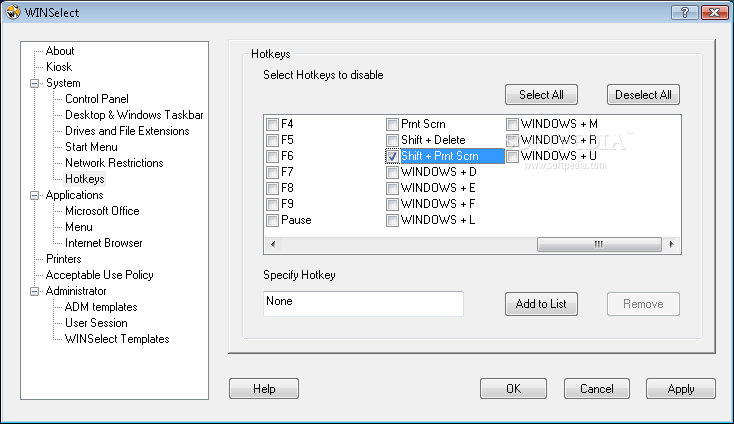
Task: Open the About tree item
Action: [x=60, y=51]
